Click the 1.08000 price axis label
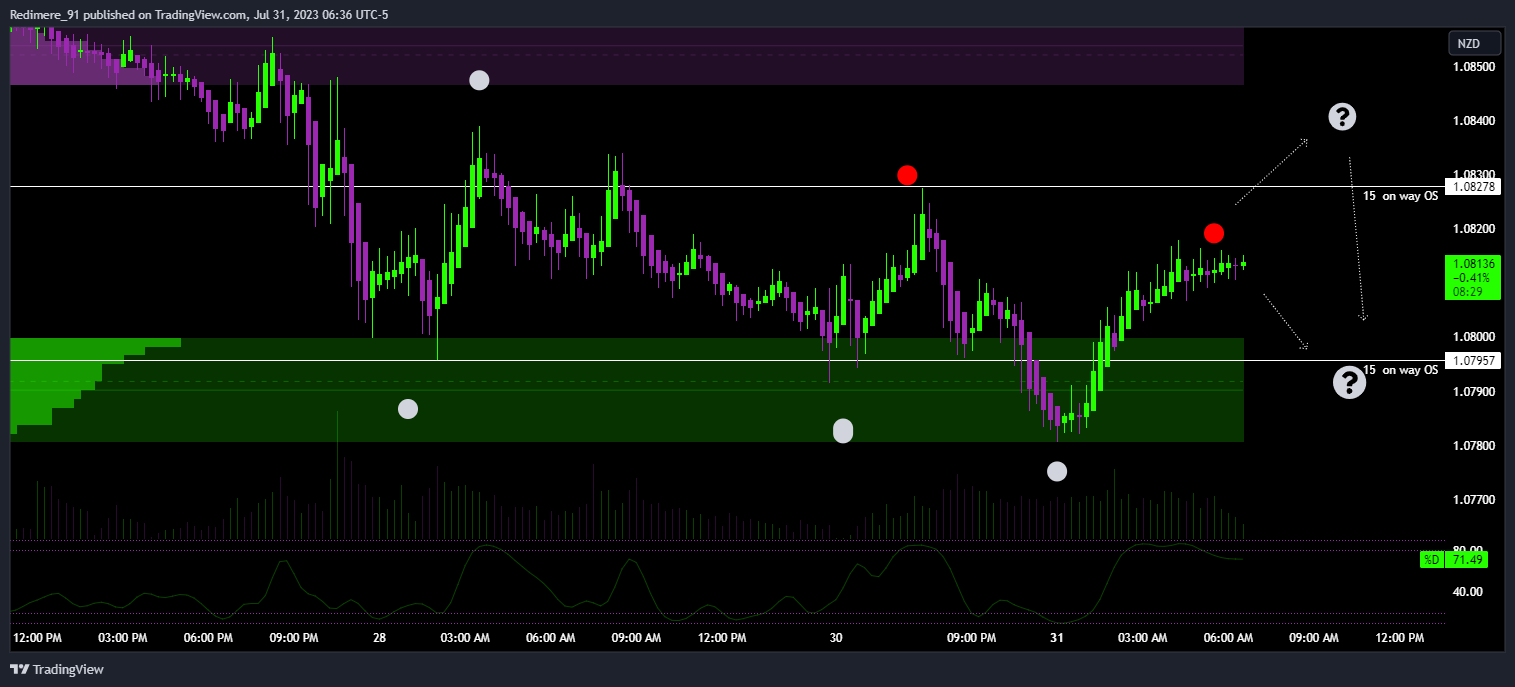The height and width of the screenshot is (687, 1515). click(x=1474, y=337)
